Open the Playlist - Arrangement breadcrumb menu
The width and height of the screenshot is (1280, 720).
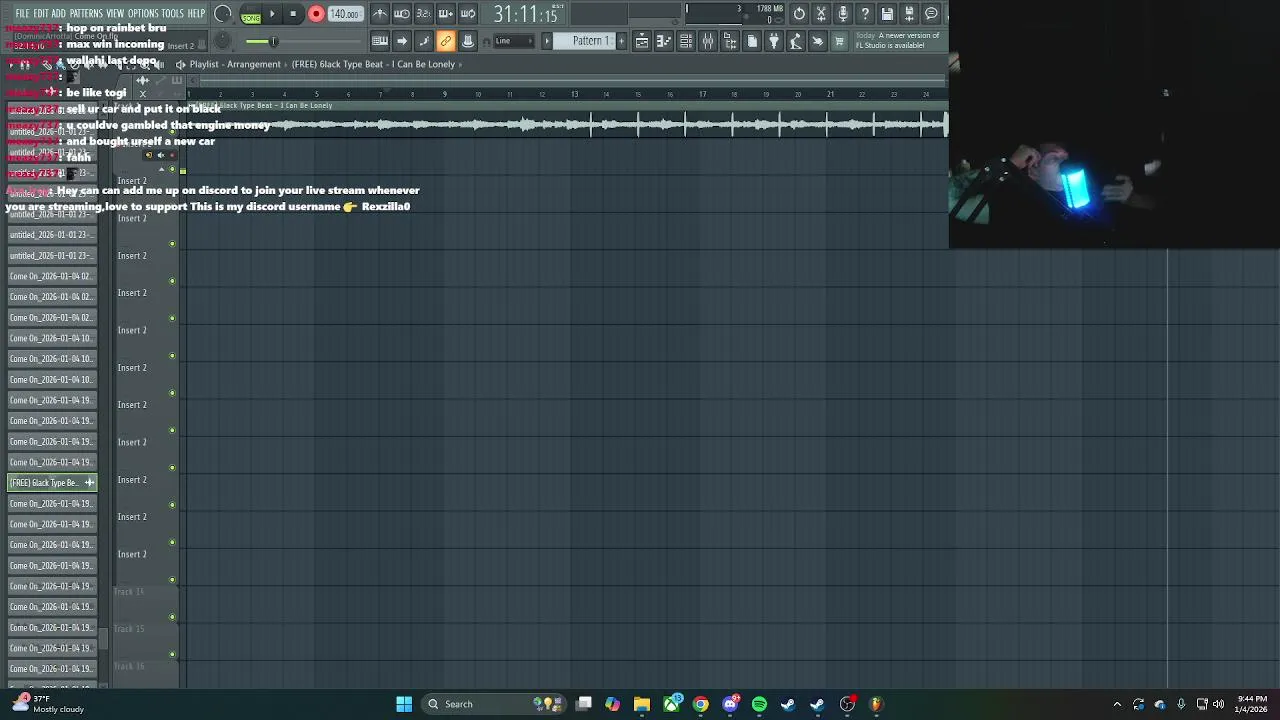(235, 64)
